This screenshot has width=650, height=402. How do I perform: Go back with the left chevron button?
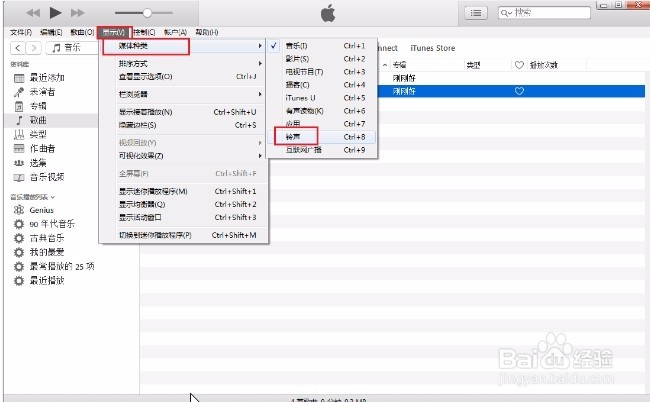[x=17, y=48]
